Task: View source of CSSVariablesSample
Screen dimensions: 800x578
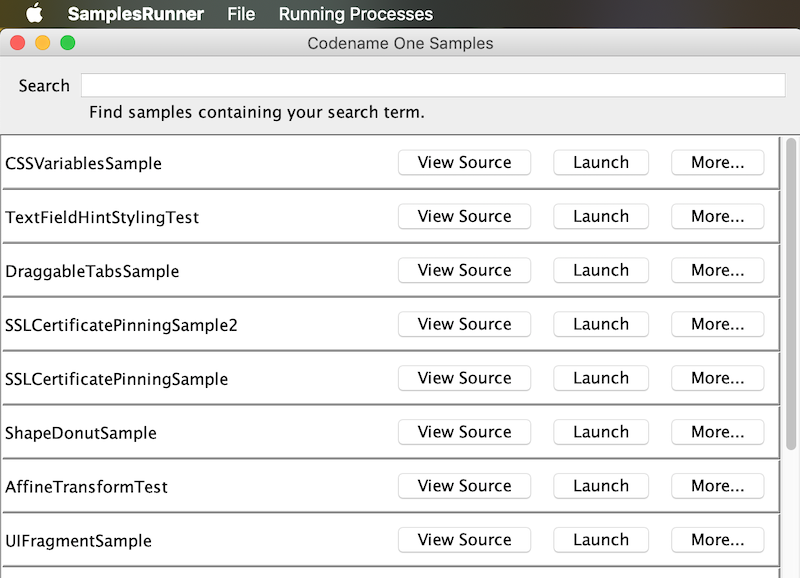Action: [464, 162]
